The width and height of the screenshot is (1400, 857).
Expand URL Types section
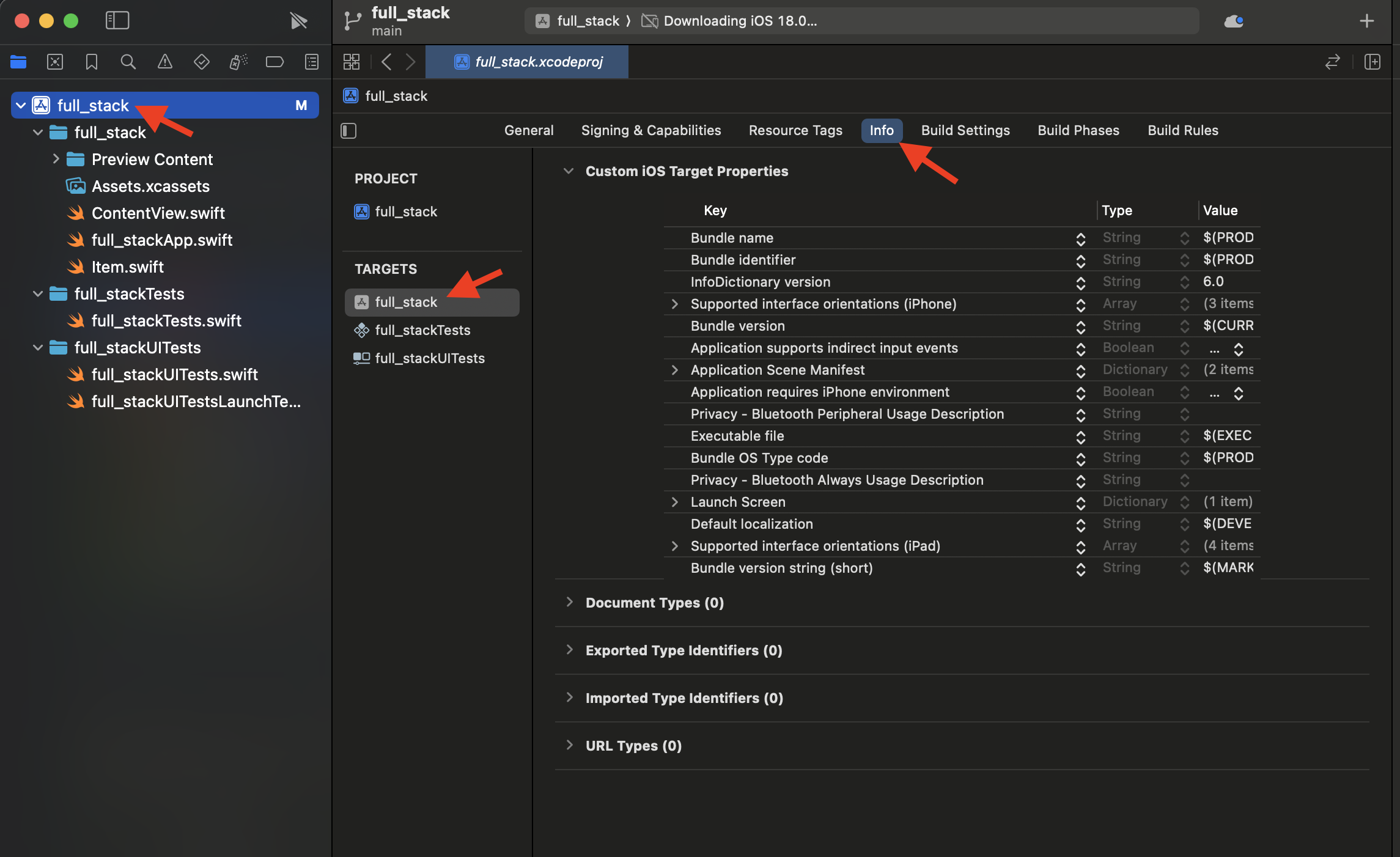point(569,745)
